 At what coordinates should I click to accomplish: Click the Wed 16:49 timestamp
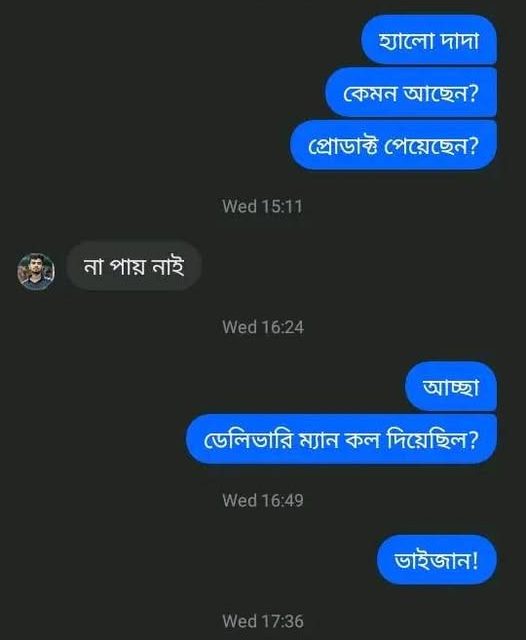[x=263, y=500]
